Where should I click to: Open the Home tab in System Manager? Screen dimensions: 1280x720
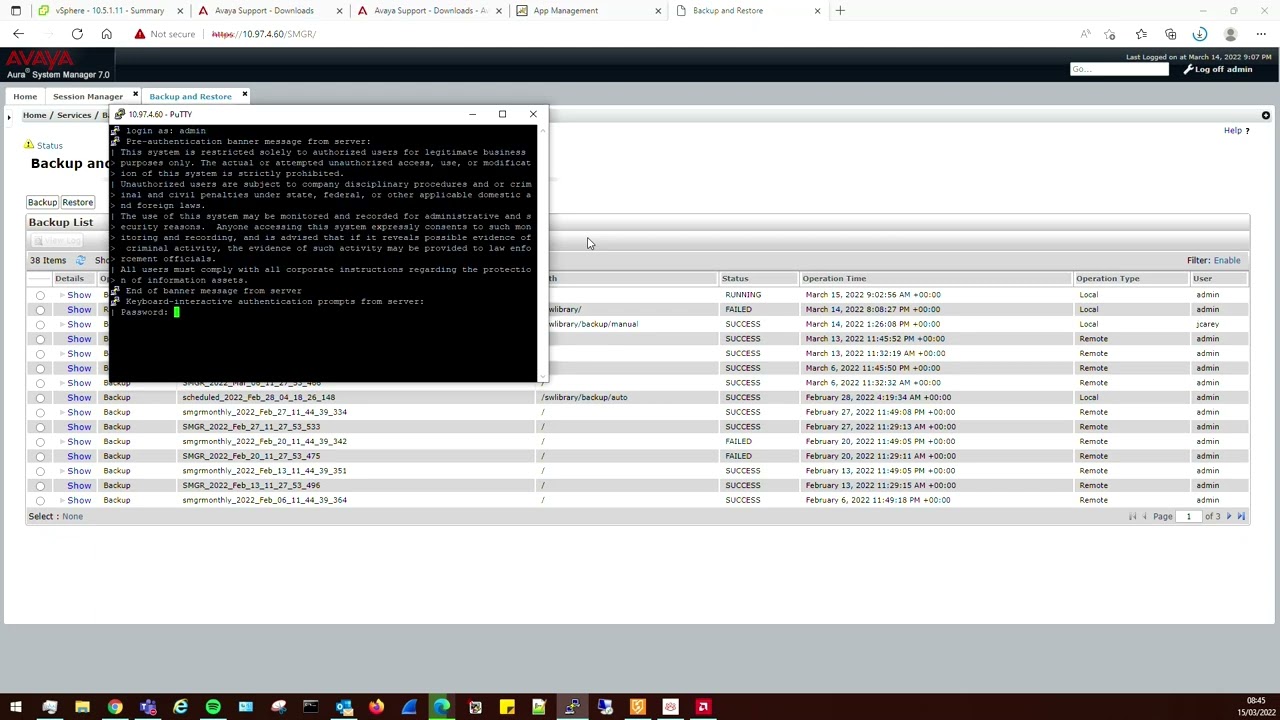[25, 97]
